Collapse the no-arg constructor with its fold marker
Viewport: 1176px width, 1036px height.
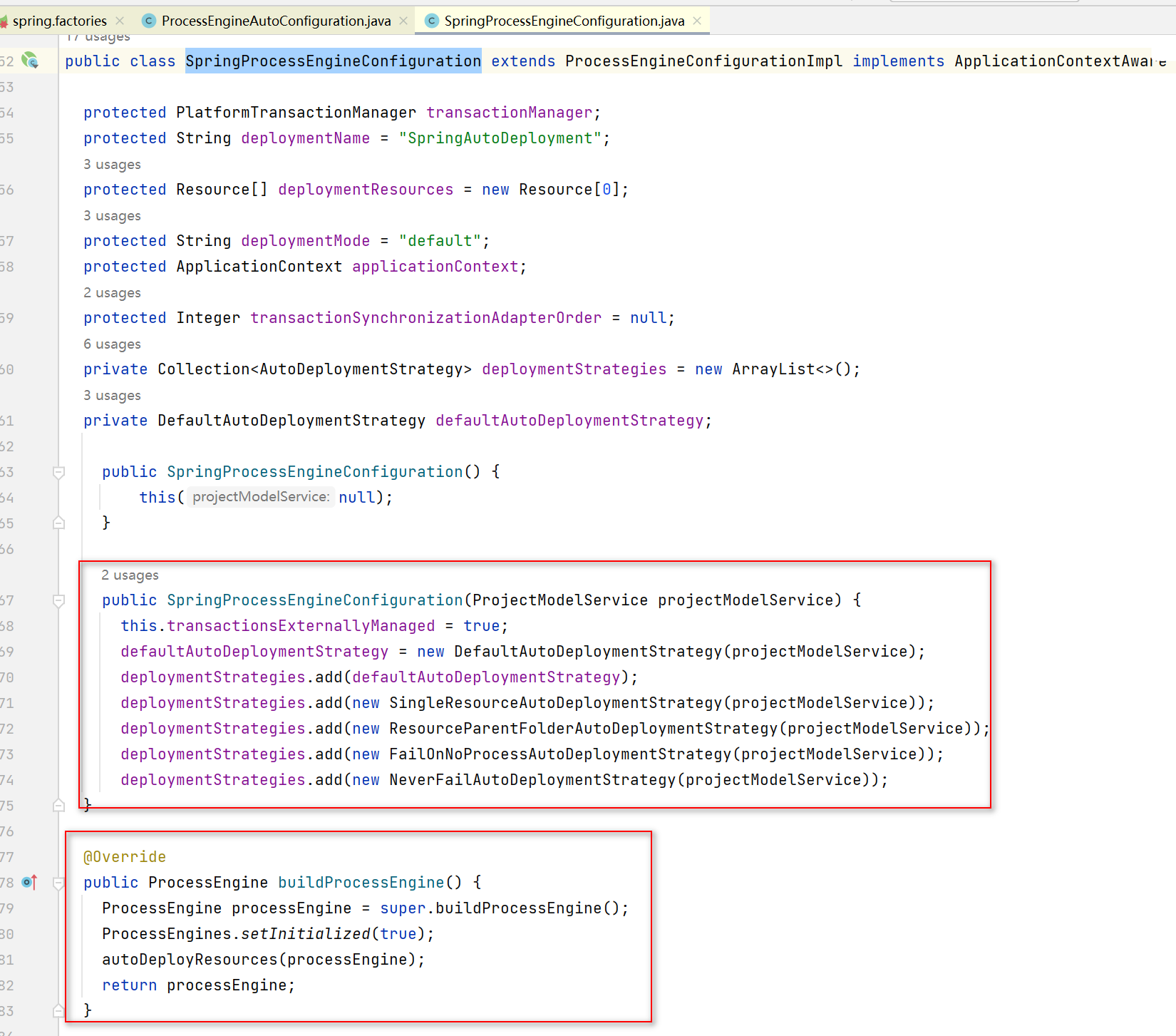click(x=59, y=472)
